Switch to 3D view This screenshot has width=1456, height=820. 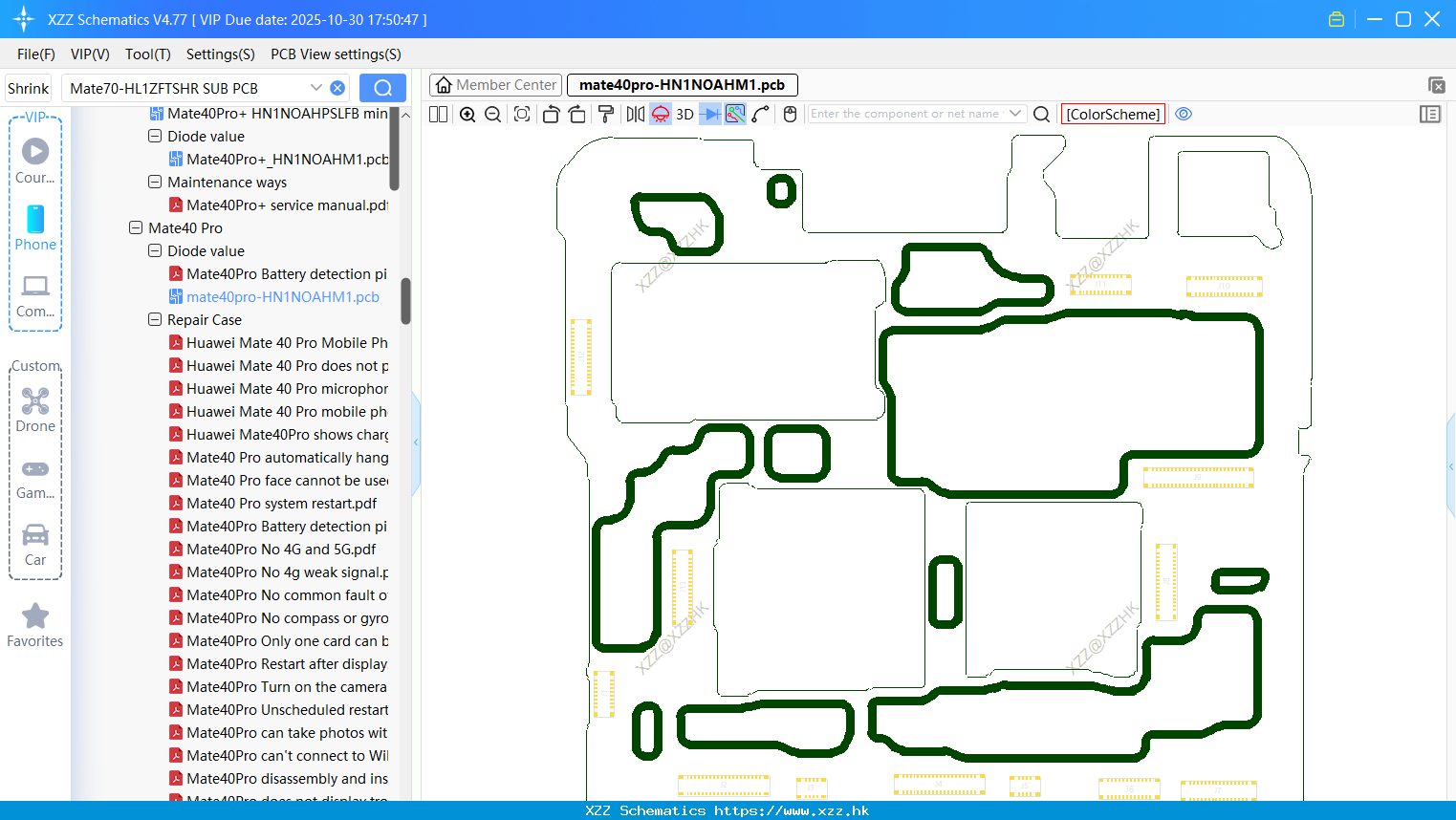685,114
